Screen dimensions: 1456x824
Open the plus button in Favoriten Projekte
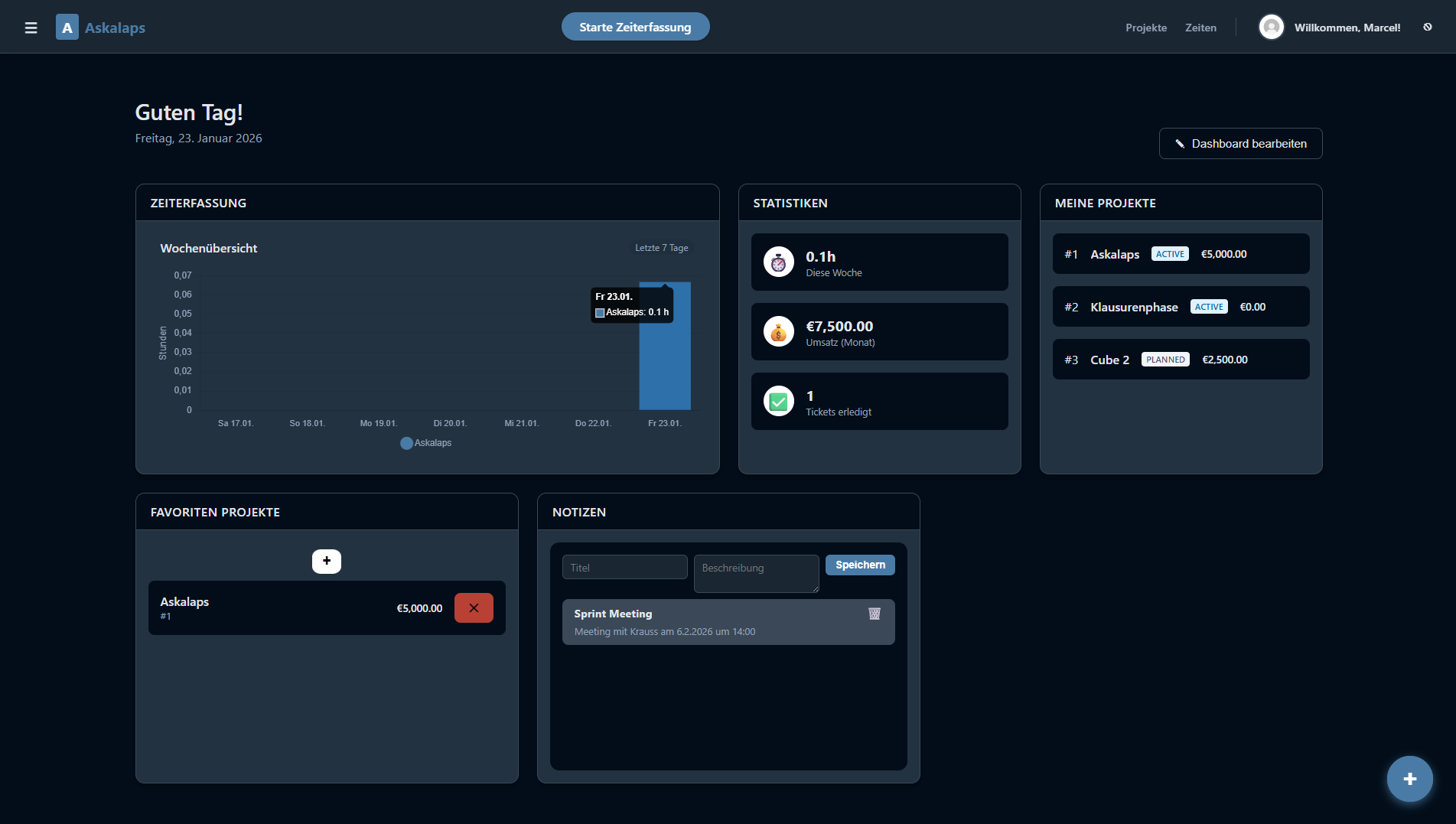point(327,561)
